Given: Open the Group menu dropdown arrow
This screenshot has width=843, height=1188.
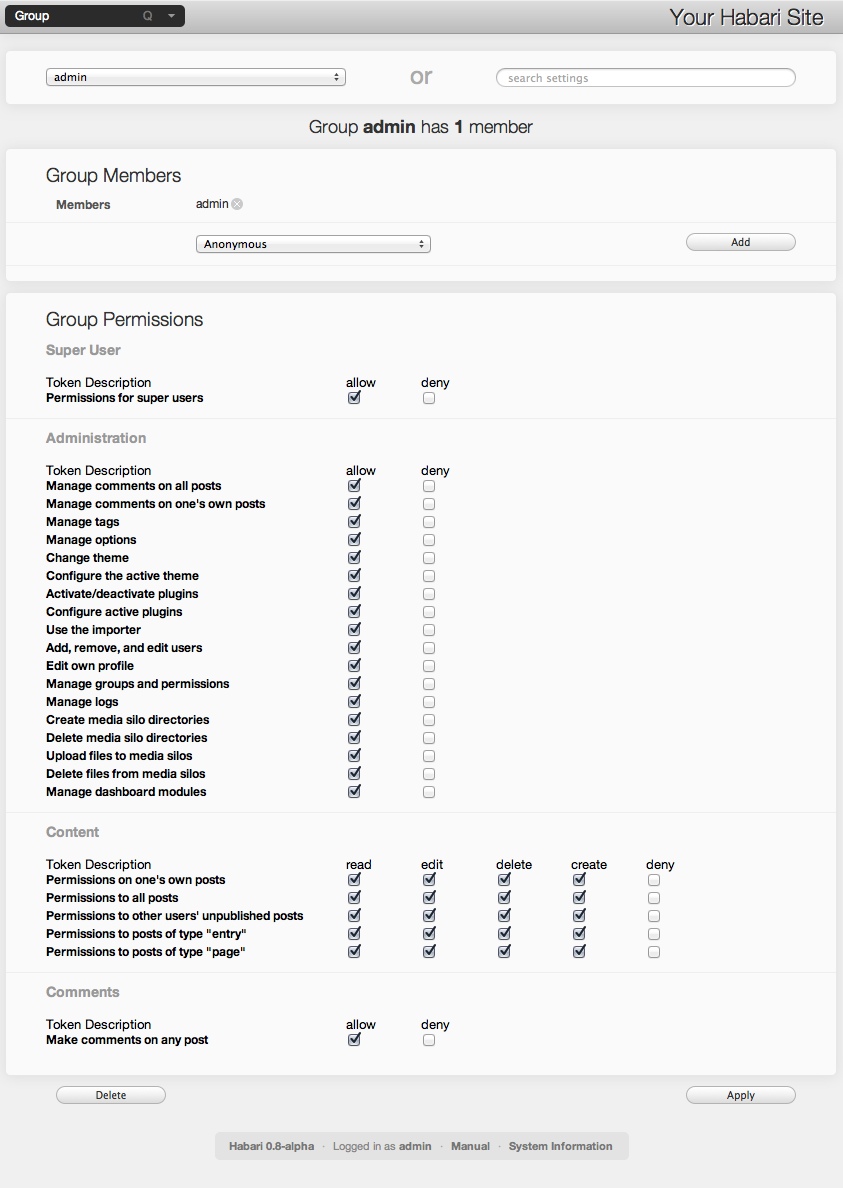Looking at the screenshot, I should tap(171, 16).
